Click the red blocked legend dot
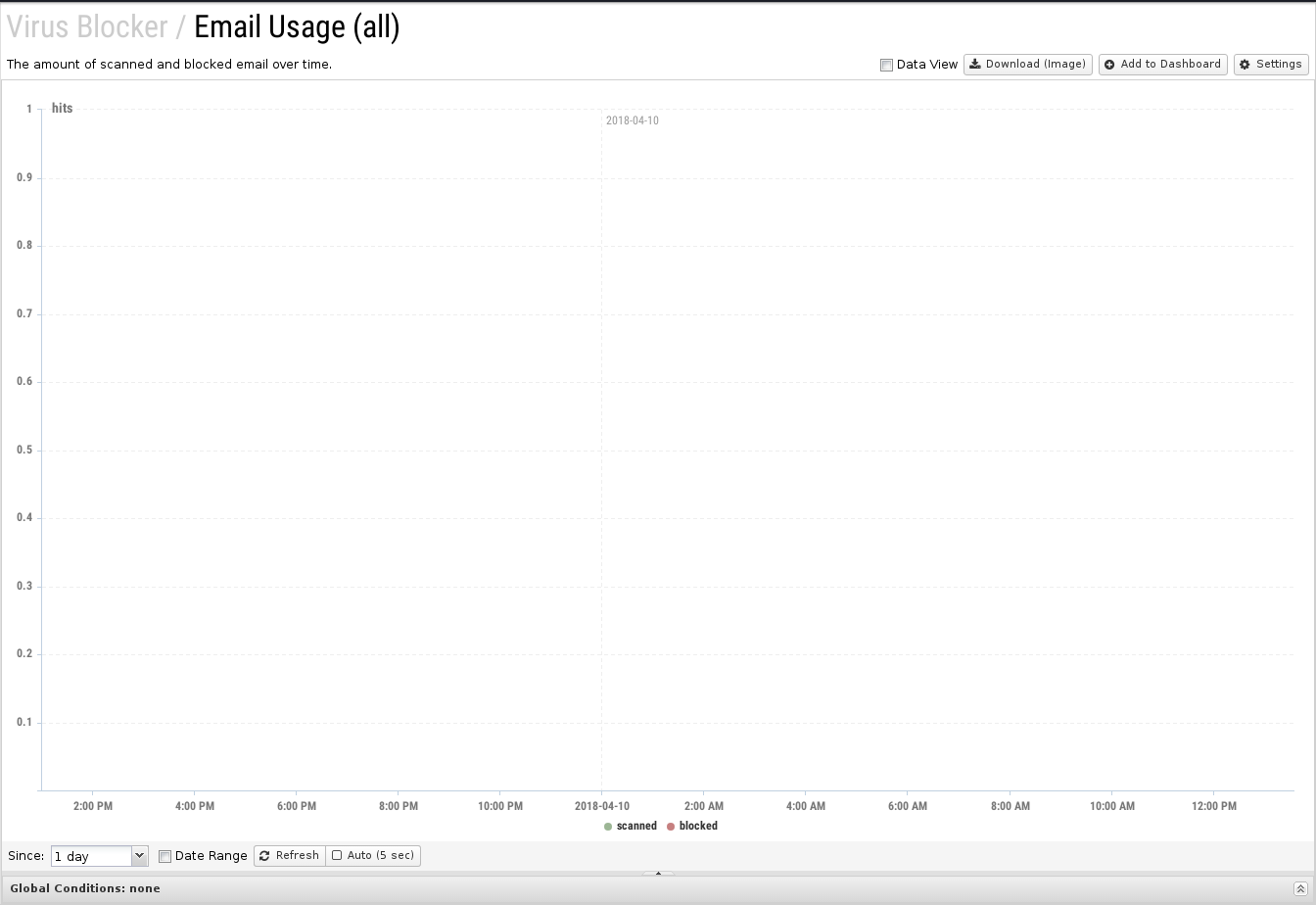 (671, 827)
